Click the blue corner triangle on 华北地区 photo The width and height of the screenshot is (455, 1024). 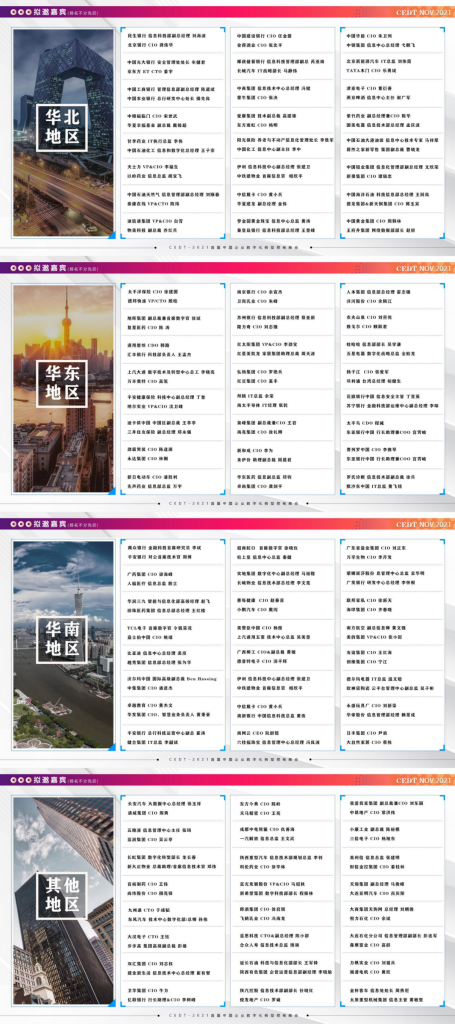click(111, 235)
